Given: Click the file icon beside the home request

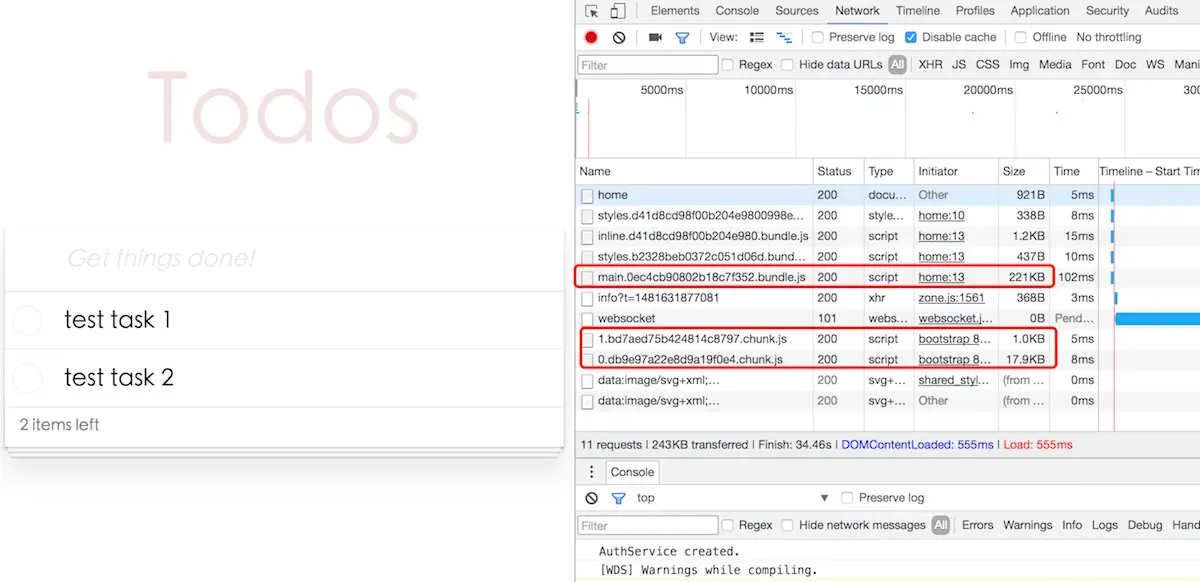Looking at the screenshot, I should tap(587, 195).
